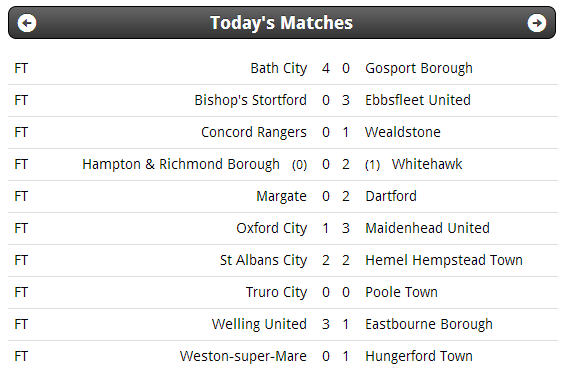Image resolution: width=565 pixels, height=377 pixels.
Task: Click the Today's Matches header title
Action: (x=281, y=23)
